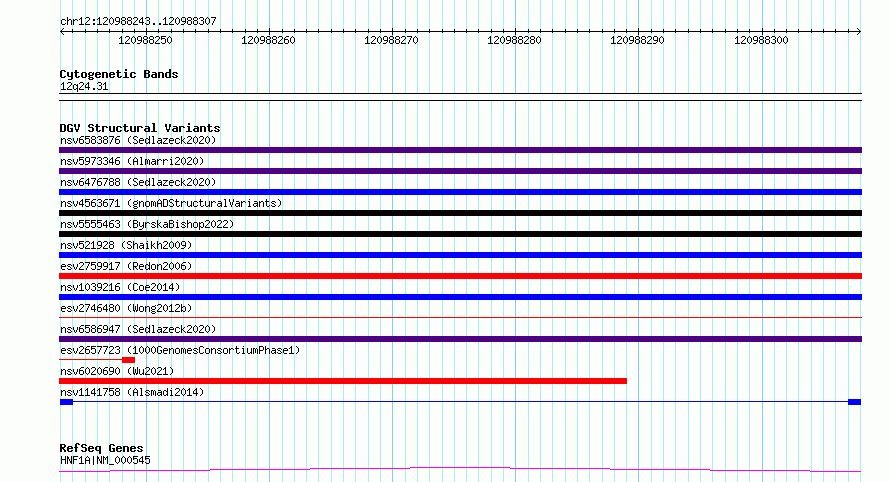This screenshot has width=890, height=482.
Task: Select the red bar for nsv6020690
Action: point(343,381)
